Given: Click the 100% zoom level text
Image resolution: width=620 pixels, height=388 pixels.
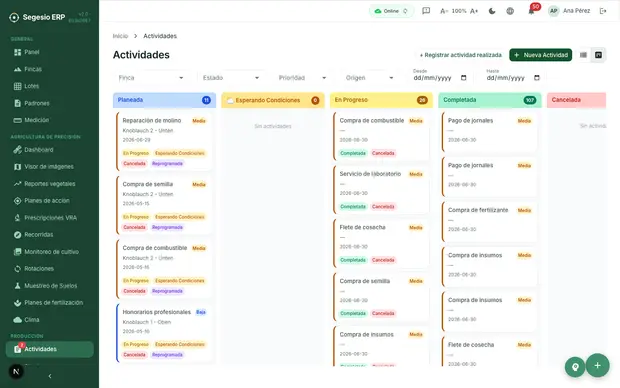Looking at the screenshot, I should 459,11.
